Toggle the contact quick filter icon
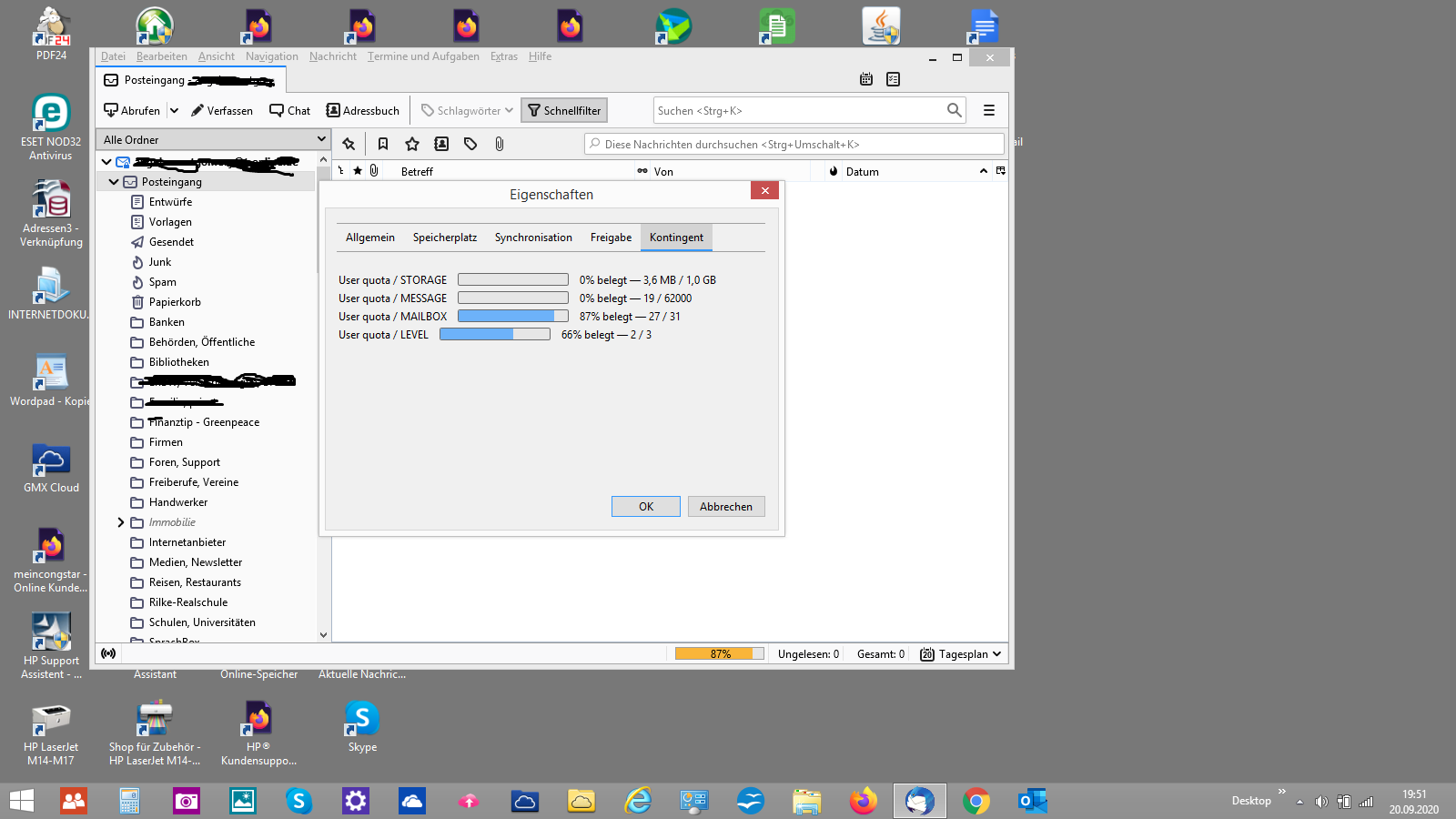The width and height of the screenshot is (1456, 819). tap(441, 144)
